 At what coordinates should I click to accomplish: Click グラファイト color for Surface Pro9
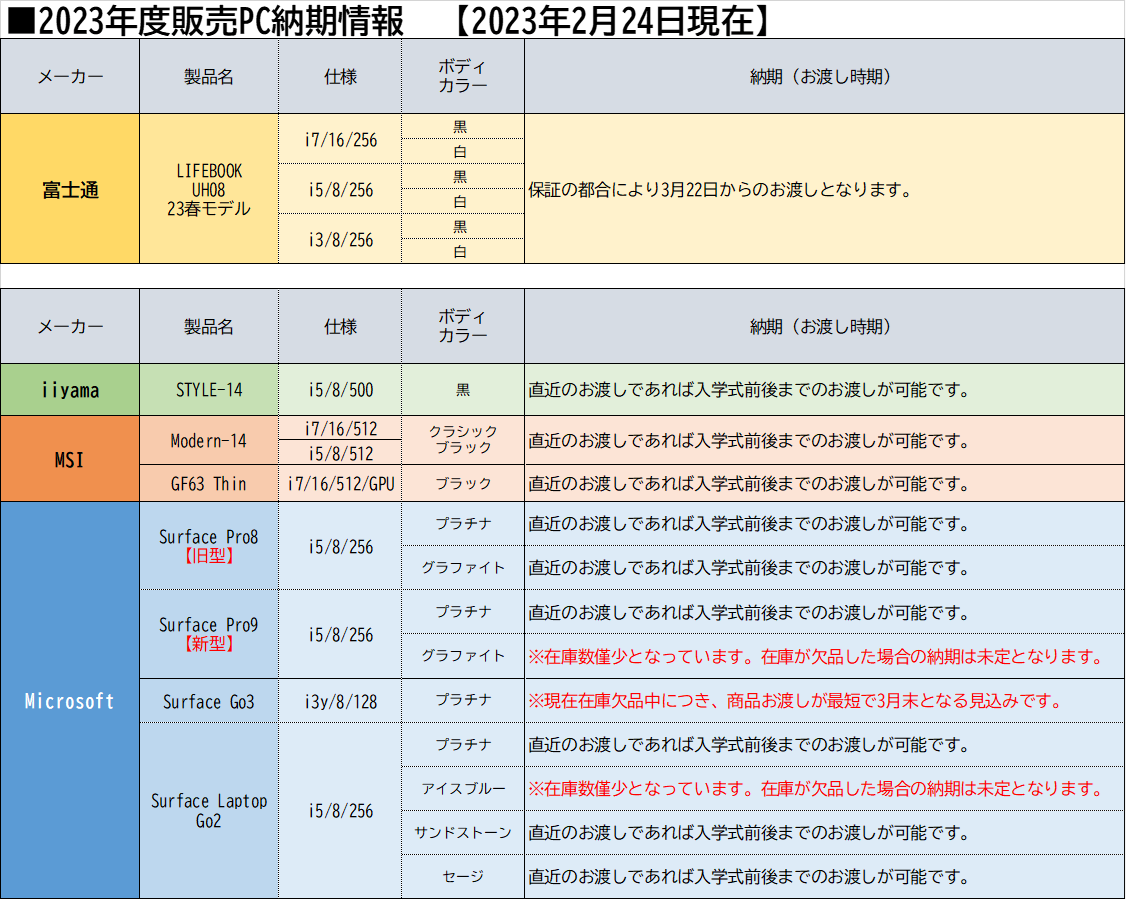tap(463, 656)
